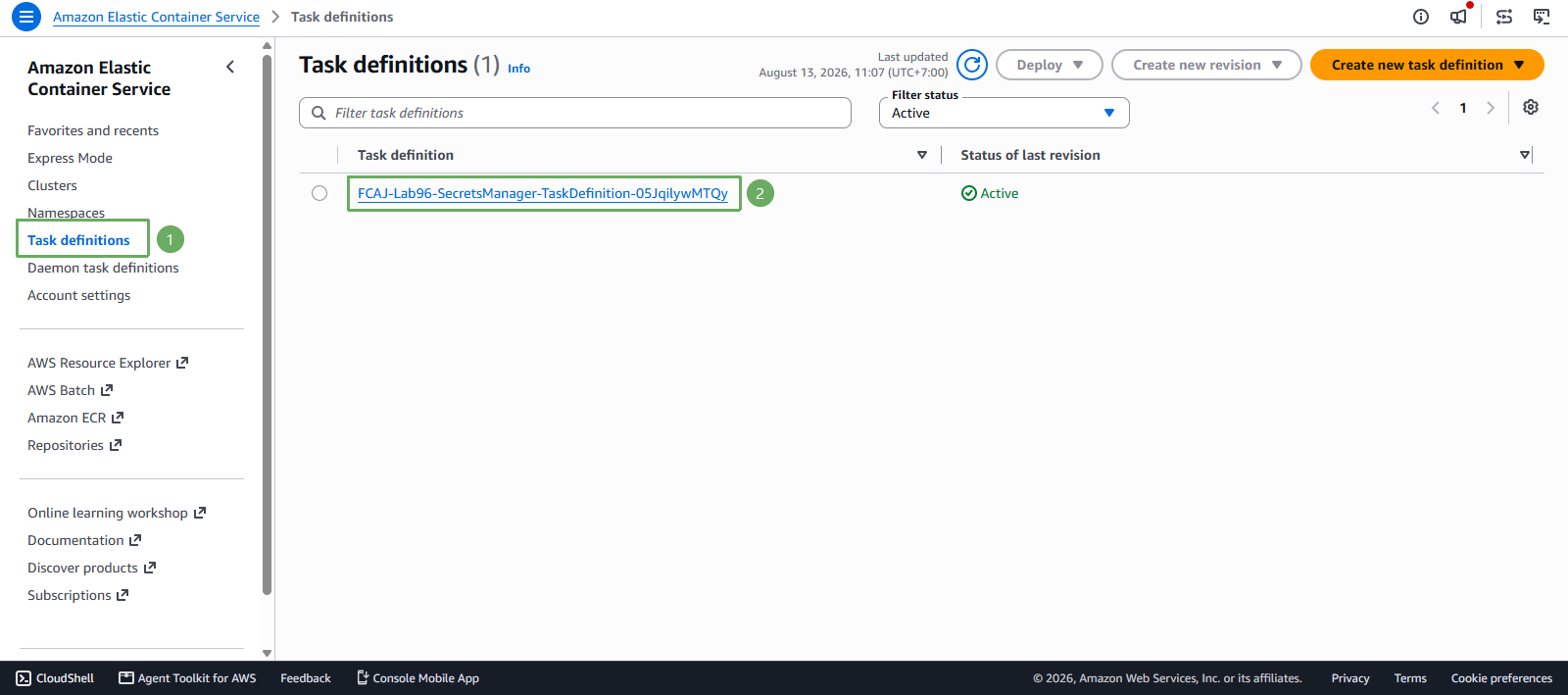Screen dimensions: 1568x695
Task: Open AWS Batch external link
Action: 70,390
